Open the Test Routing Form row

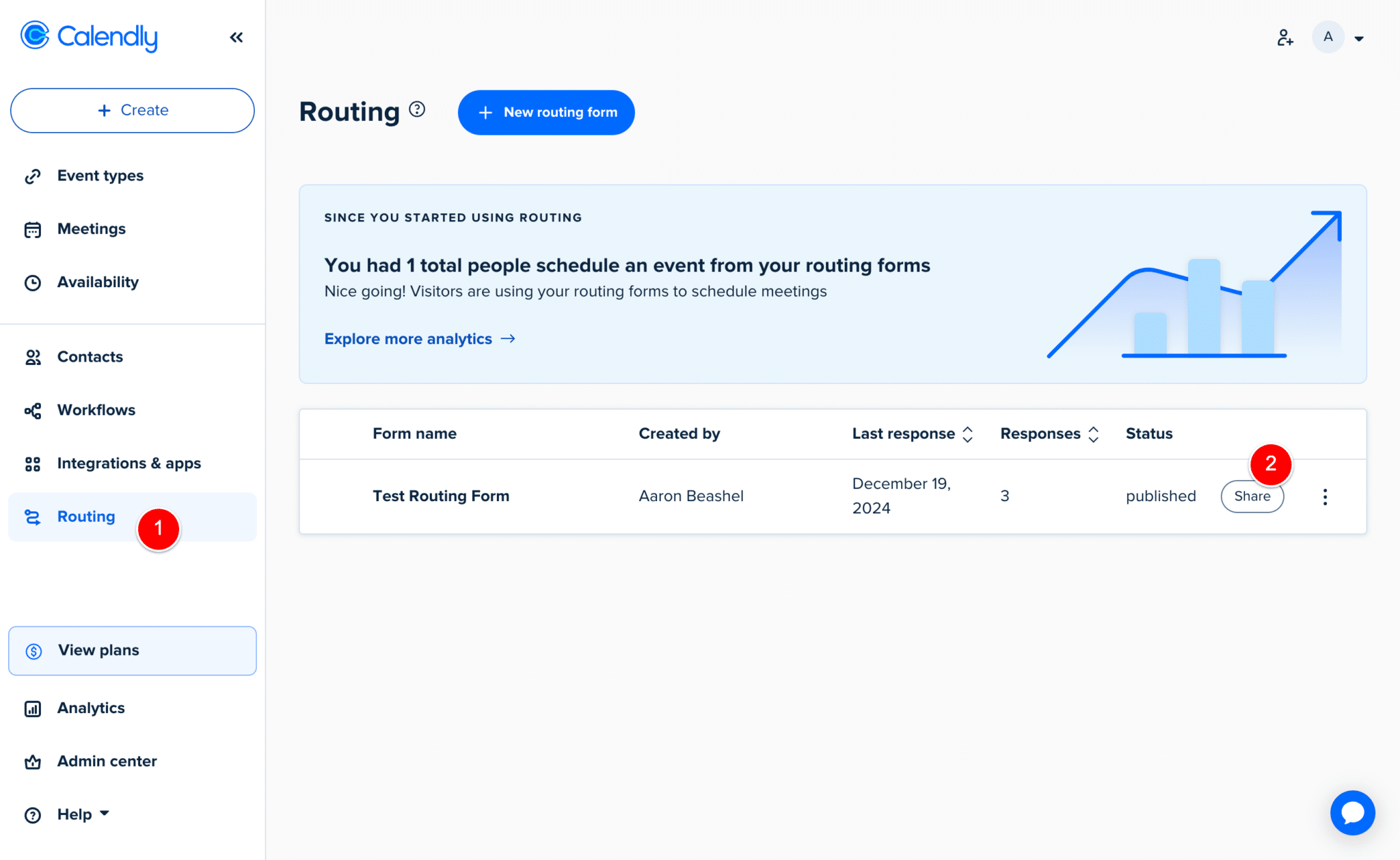(x=440, y=496)
